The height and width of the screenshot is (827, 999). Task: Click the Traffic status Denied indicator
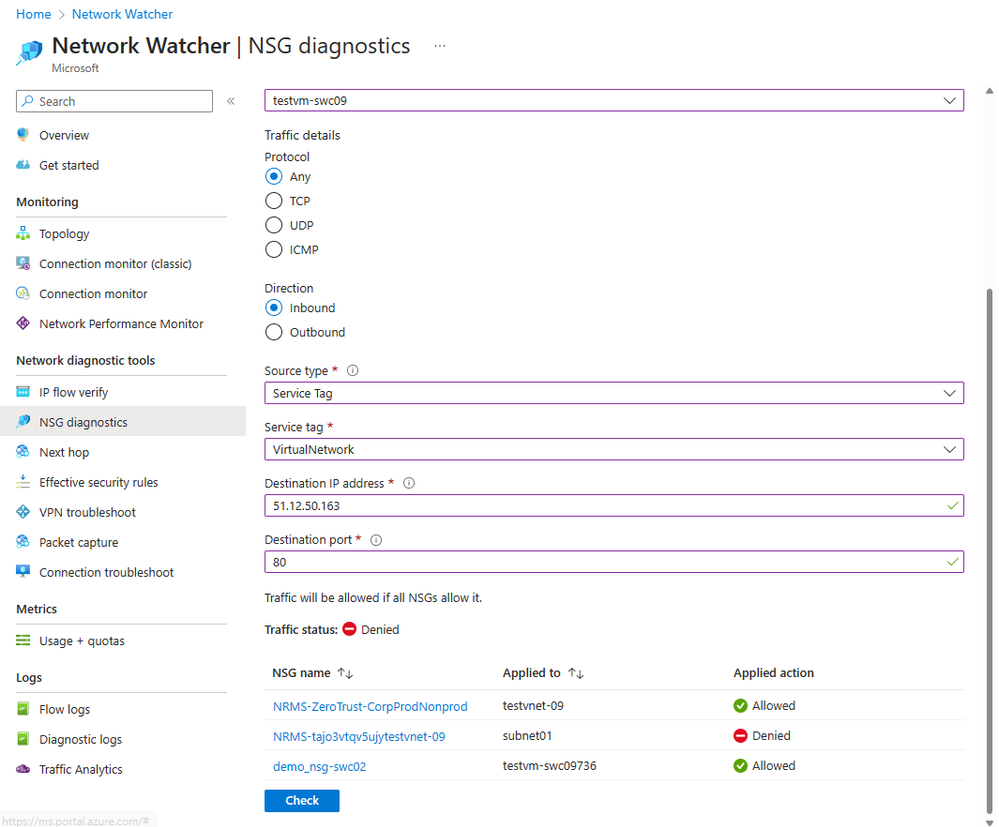371,629
